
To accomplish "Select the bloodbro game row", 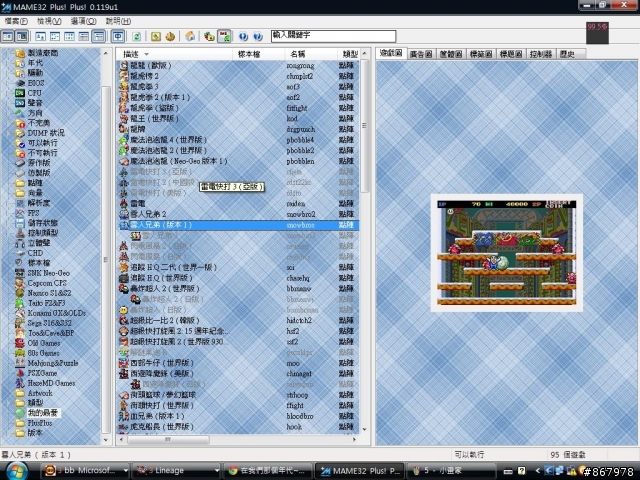I will (238, 416).
